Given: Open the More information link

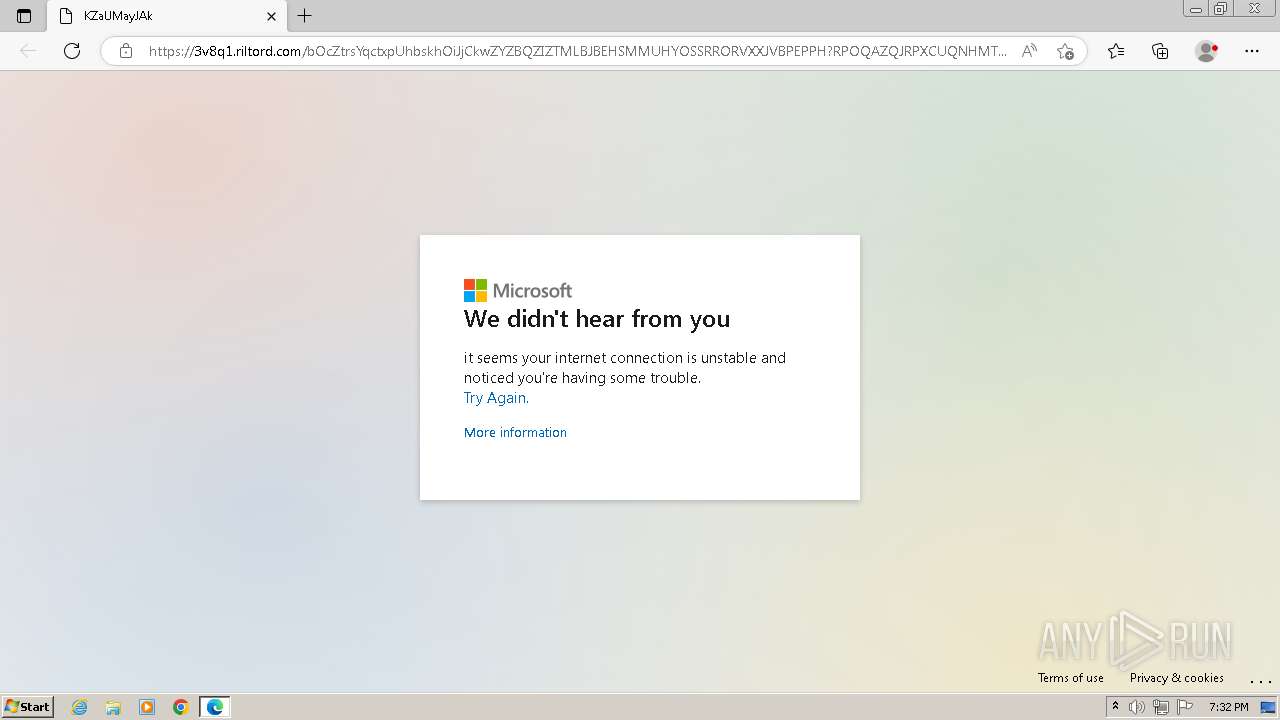Looking at the screenshot, I should point(515,432).
